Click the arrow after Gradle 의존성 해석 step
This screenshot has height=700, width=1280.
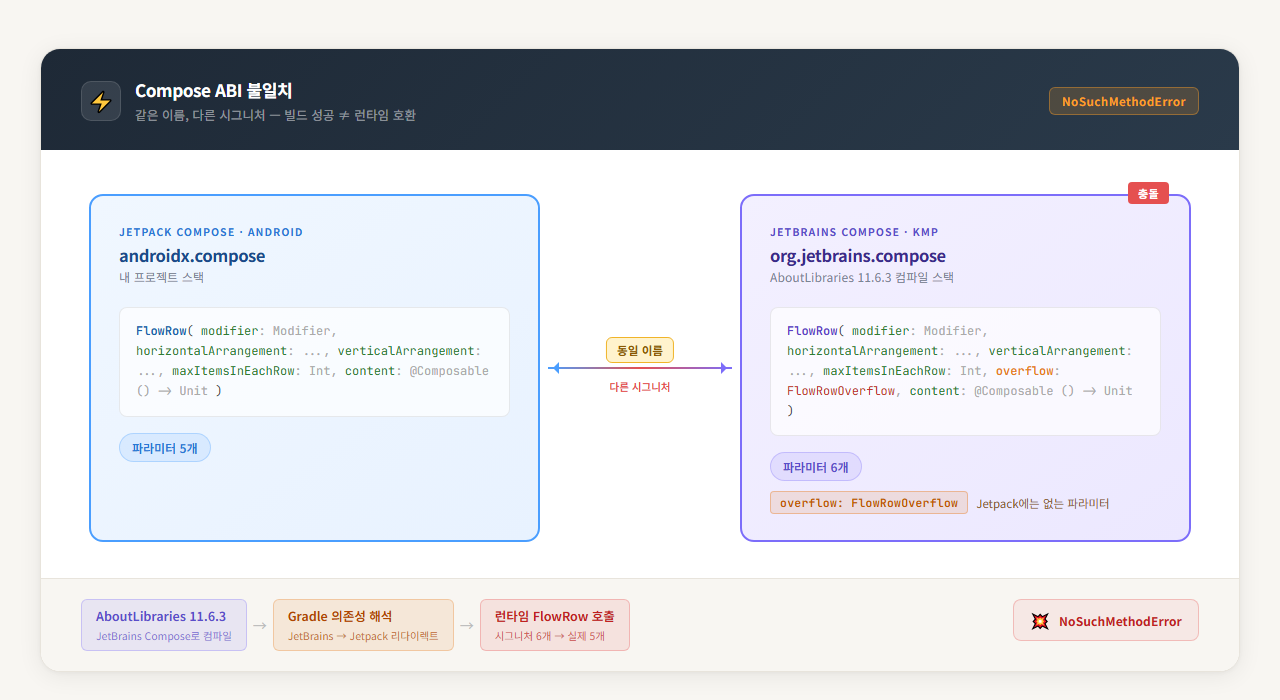coord(467,626)
